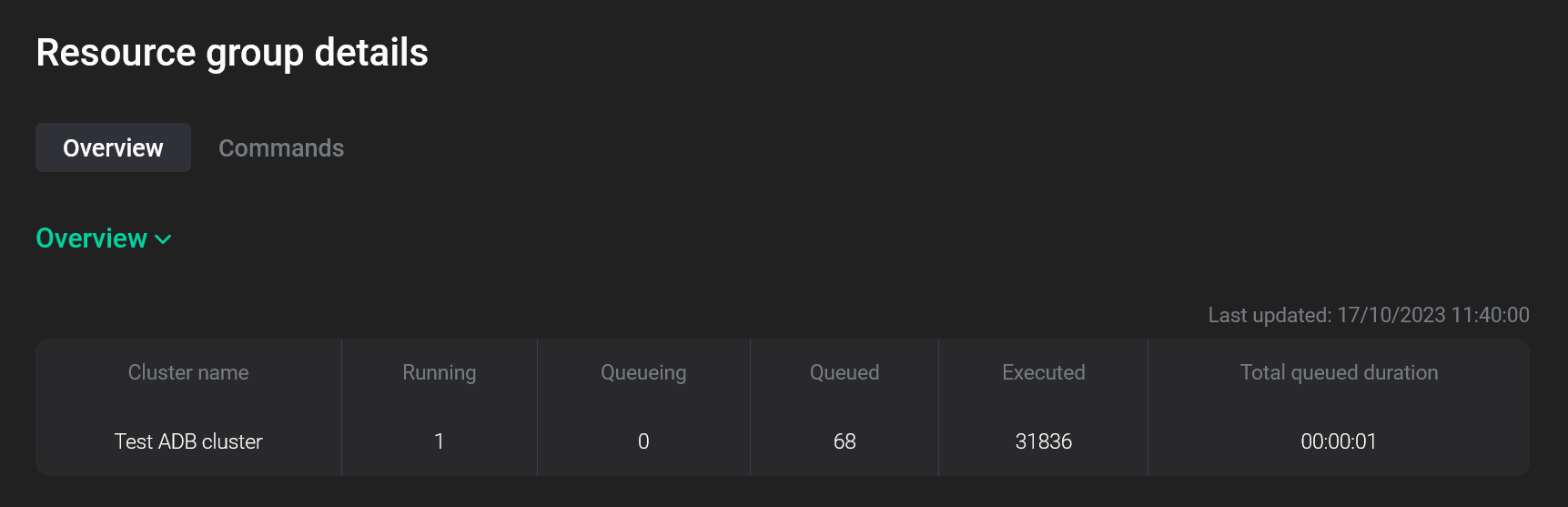The image size is (1568, 507).
Task: Collapse the green Overview section heading
Action: coord(92,238)
